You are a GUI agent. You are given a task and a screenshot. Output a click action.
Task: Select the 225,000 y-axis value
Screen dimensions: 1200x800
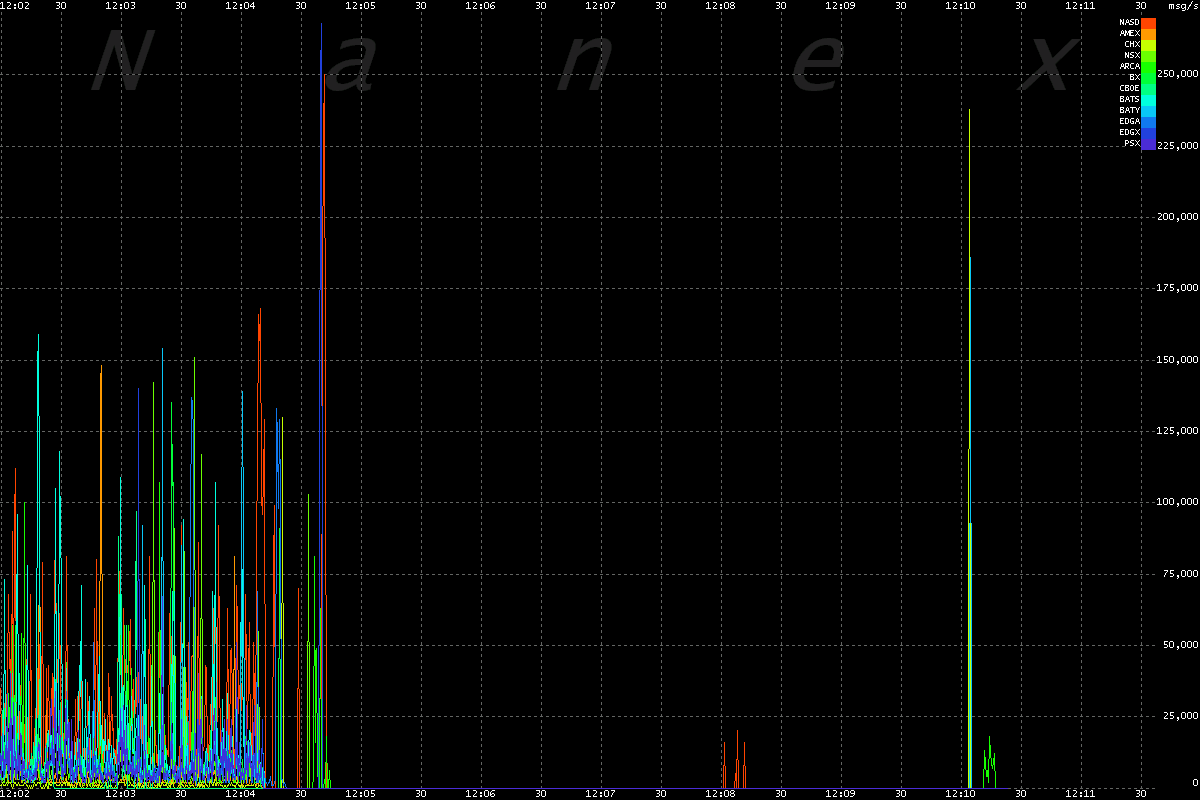click(x=1177, y=146)
